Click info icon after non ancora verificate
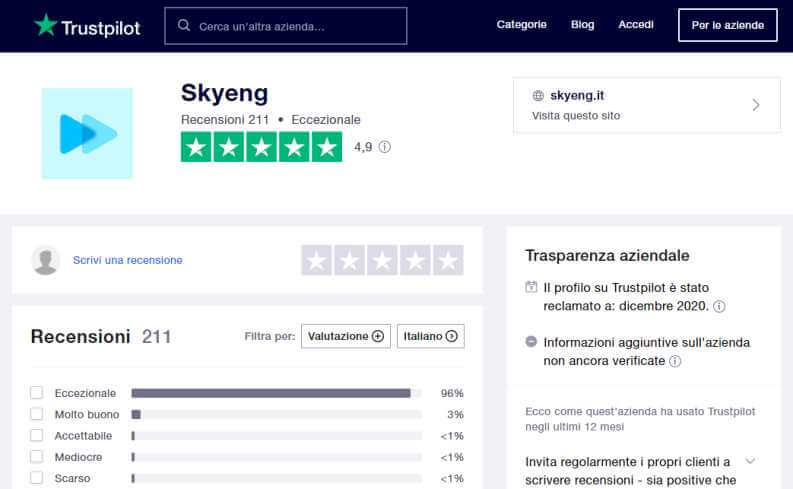The width and height of the screenshot is (793, 489). [675, 361]
